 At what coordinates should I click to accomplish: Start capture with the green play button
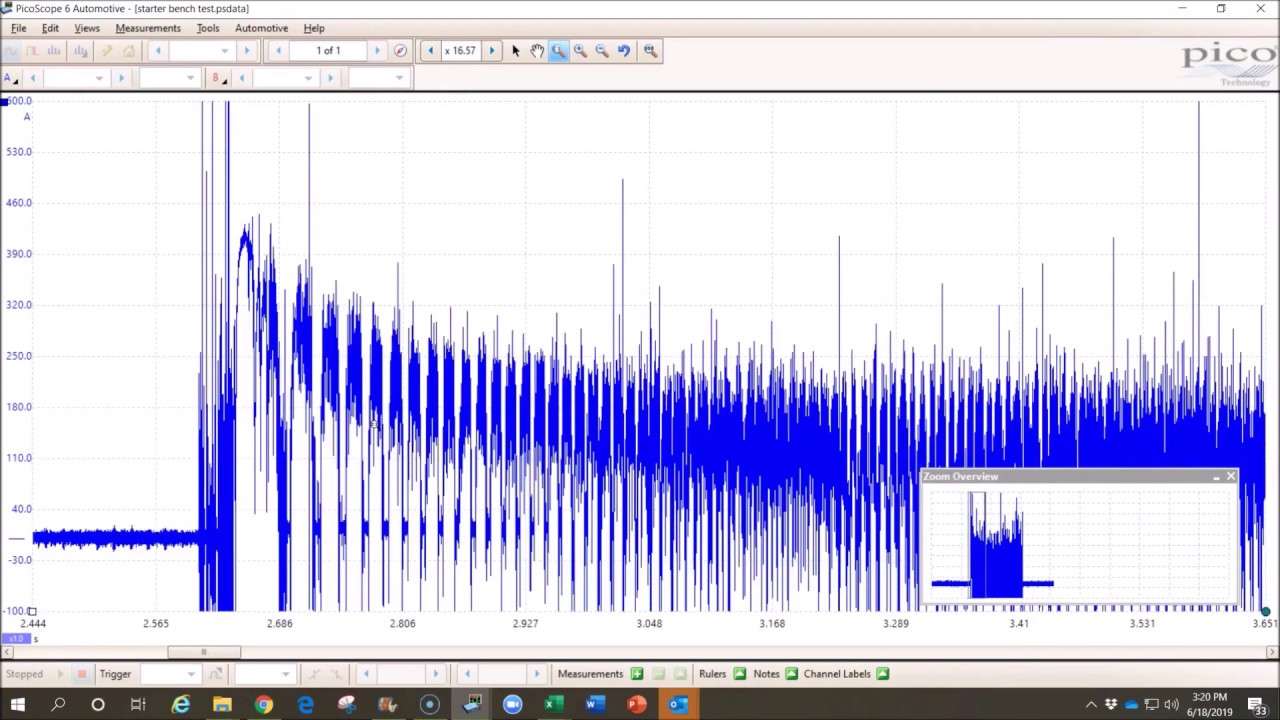(x=60, y=674)
